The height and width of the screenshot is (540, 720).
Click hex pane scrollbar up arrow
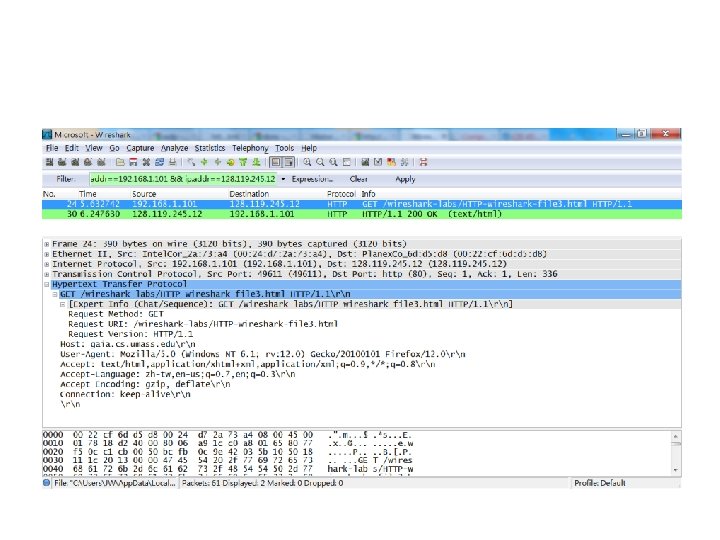(676, 436)
